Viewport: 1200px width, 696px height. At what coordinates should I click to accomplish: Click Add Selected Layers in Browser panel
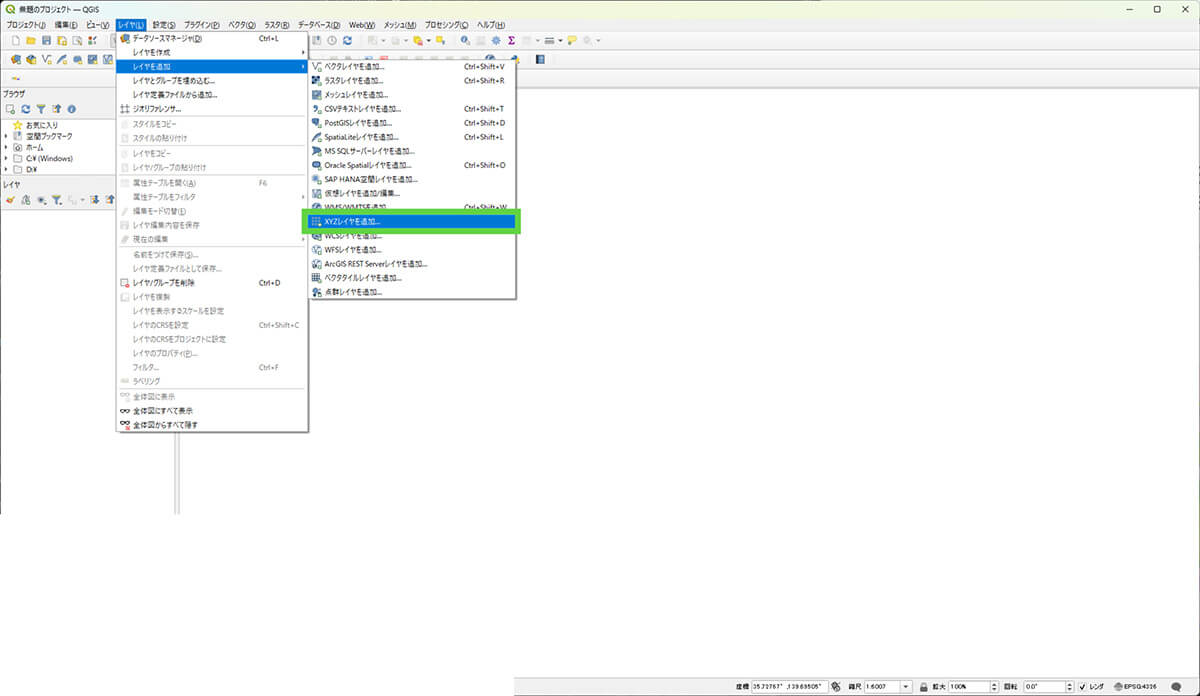10,108
